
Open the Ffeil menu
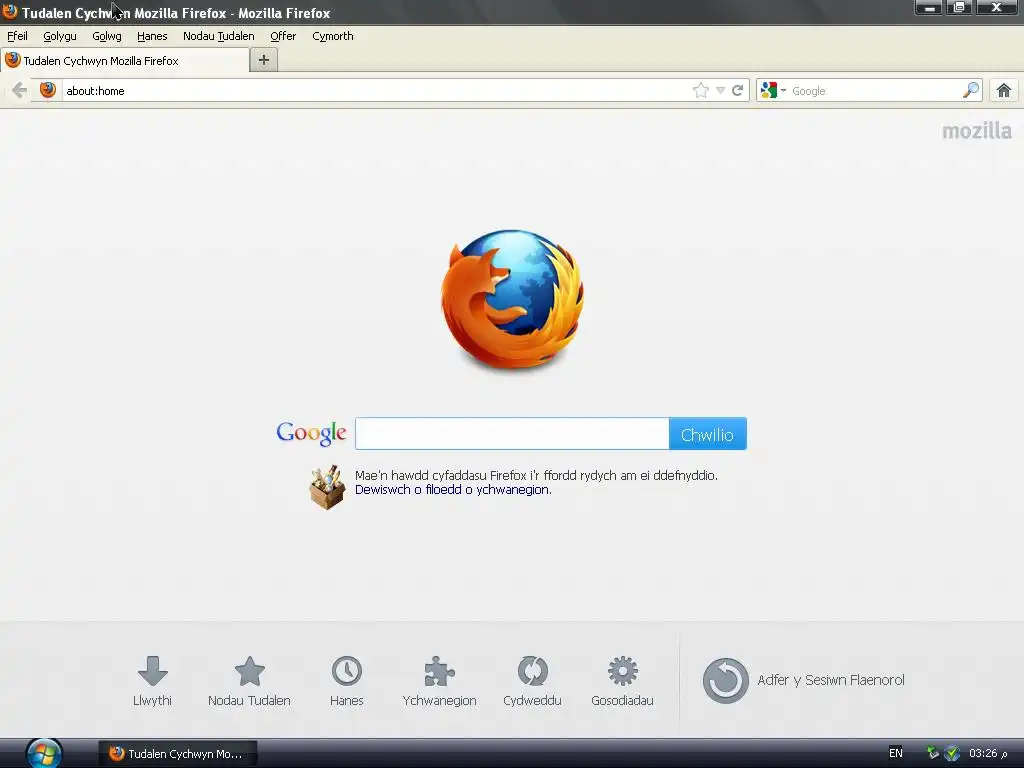click(x=17, y=36)
